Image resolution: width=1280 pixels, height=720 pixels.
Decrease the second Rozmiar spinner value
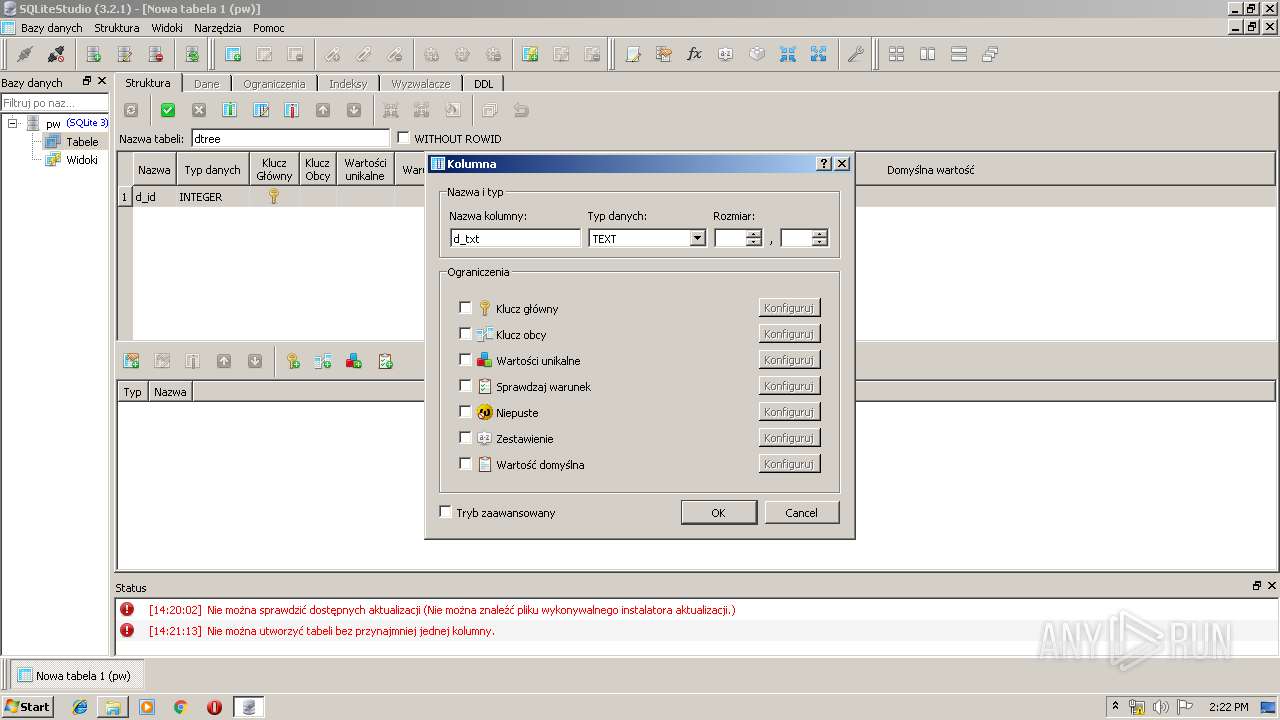coord(820,242)
